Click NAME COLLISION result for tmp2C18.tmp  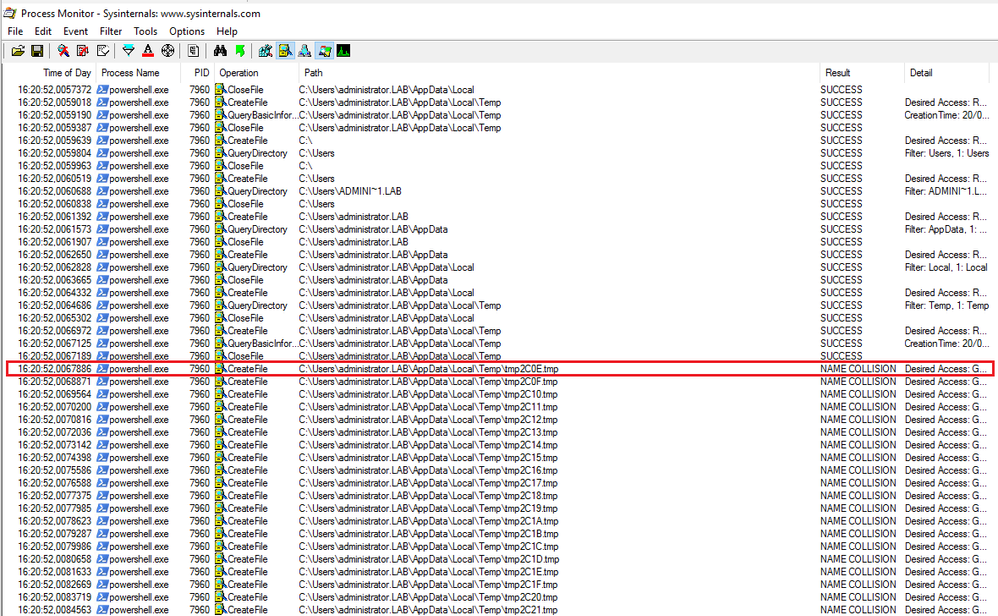coord(857,496)
